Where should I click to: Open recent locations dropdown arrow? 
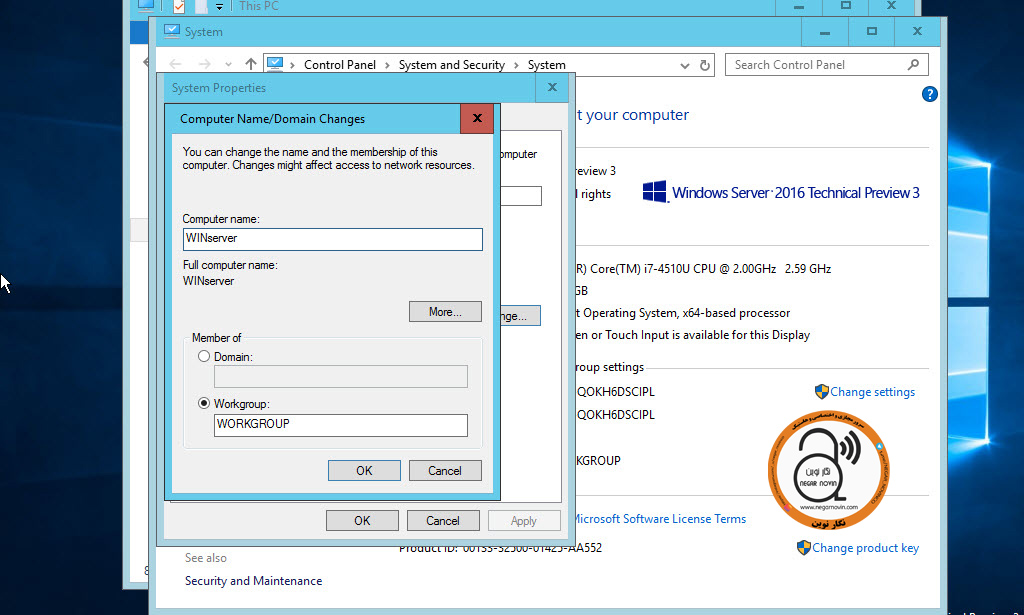[228, 65]
